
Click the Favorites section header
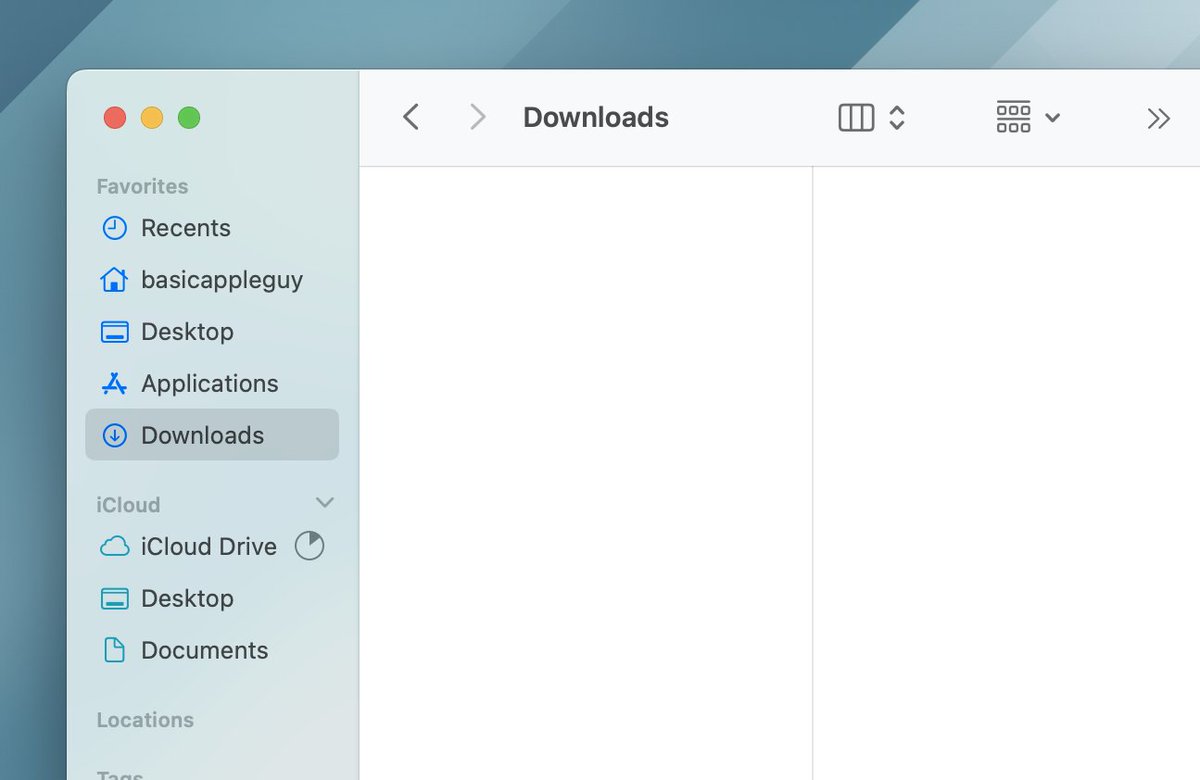click(x=142, y=186)
